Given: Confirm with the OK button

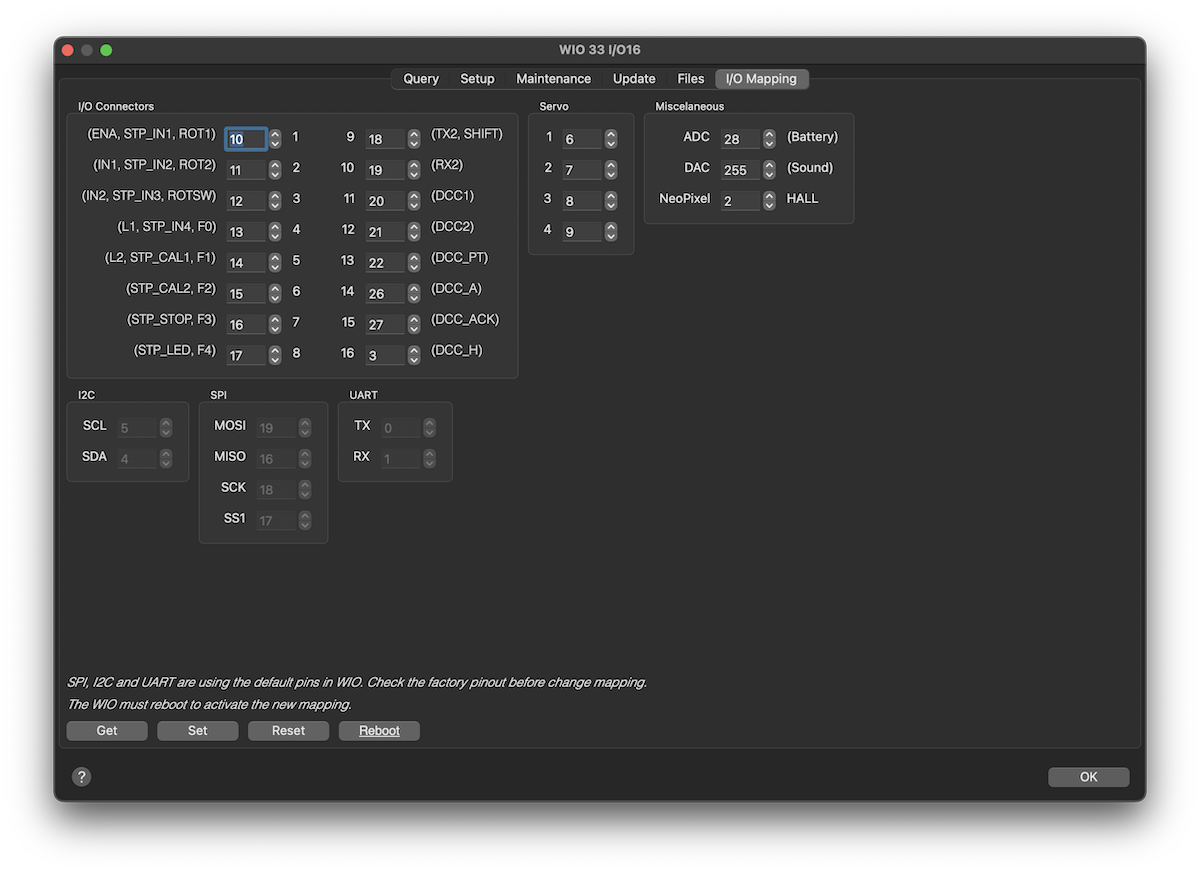Looking at the screenshot, I should (x=1088, y=777).
